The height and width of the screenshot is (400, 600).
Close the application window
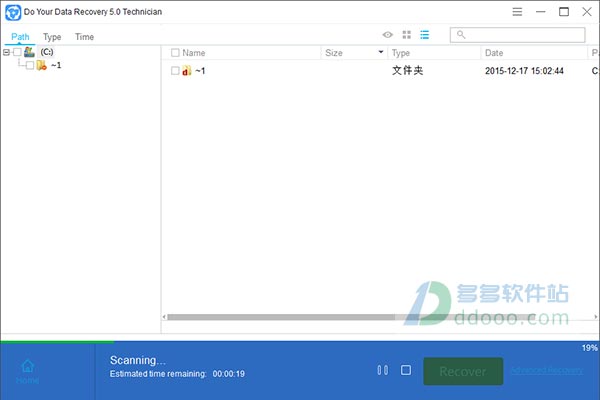tap(587, 12)
